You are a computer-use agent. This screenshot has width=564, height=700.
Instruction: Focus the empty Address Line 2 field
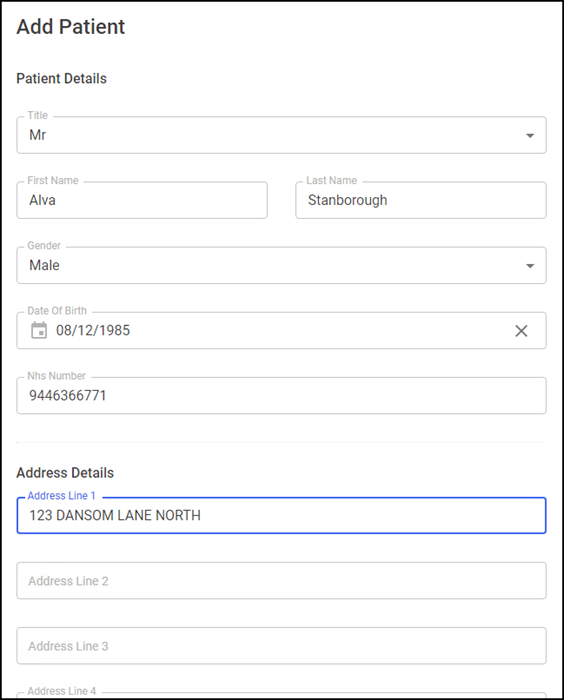click(x=281, y=580)
